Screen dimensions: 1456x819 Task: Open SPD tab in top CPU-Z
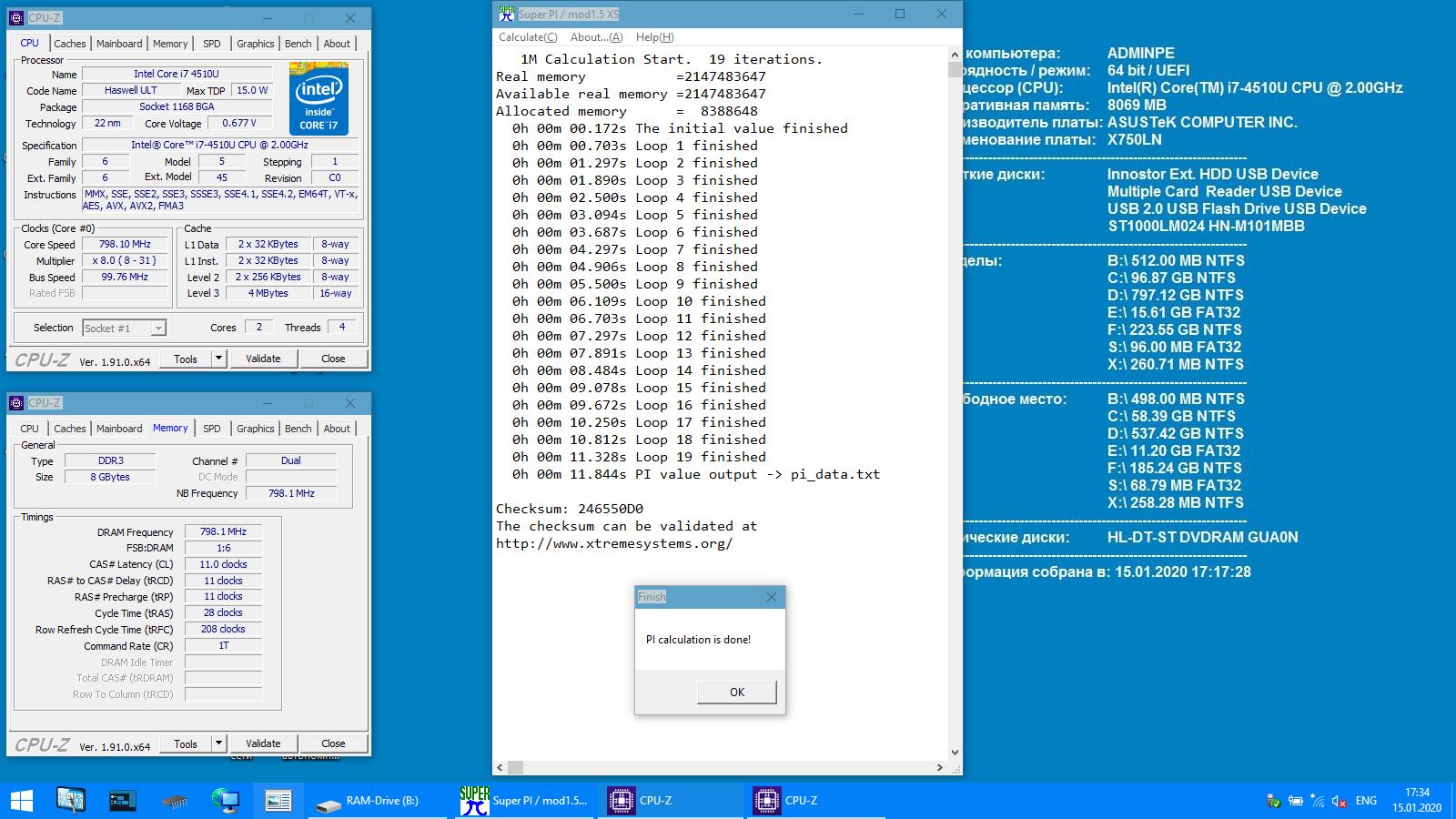[x=212, y=44]
